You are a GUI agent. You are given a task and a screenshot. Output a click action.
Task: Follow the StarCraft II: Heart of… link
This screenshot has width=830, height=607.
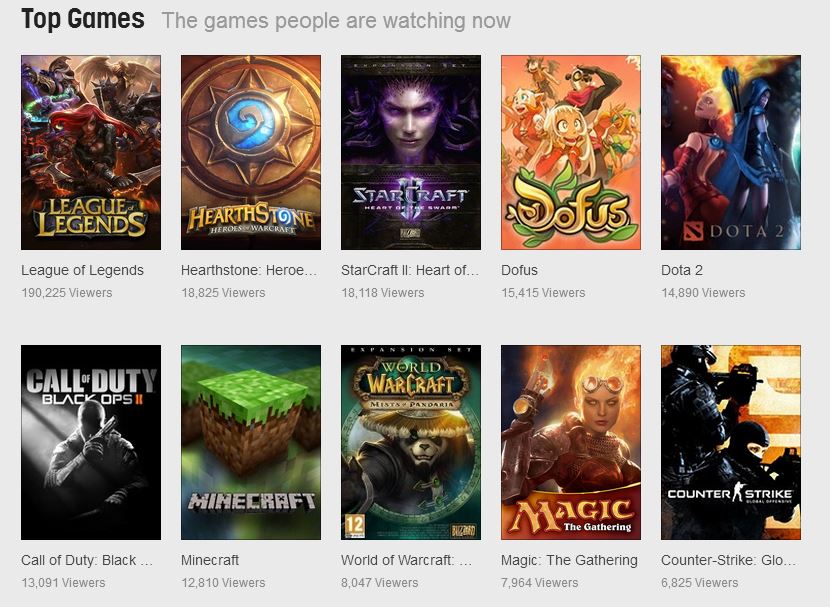pyautogui.click(x=410, y=270)
